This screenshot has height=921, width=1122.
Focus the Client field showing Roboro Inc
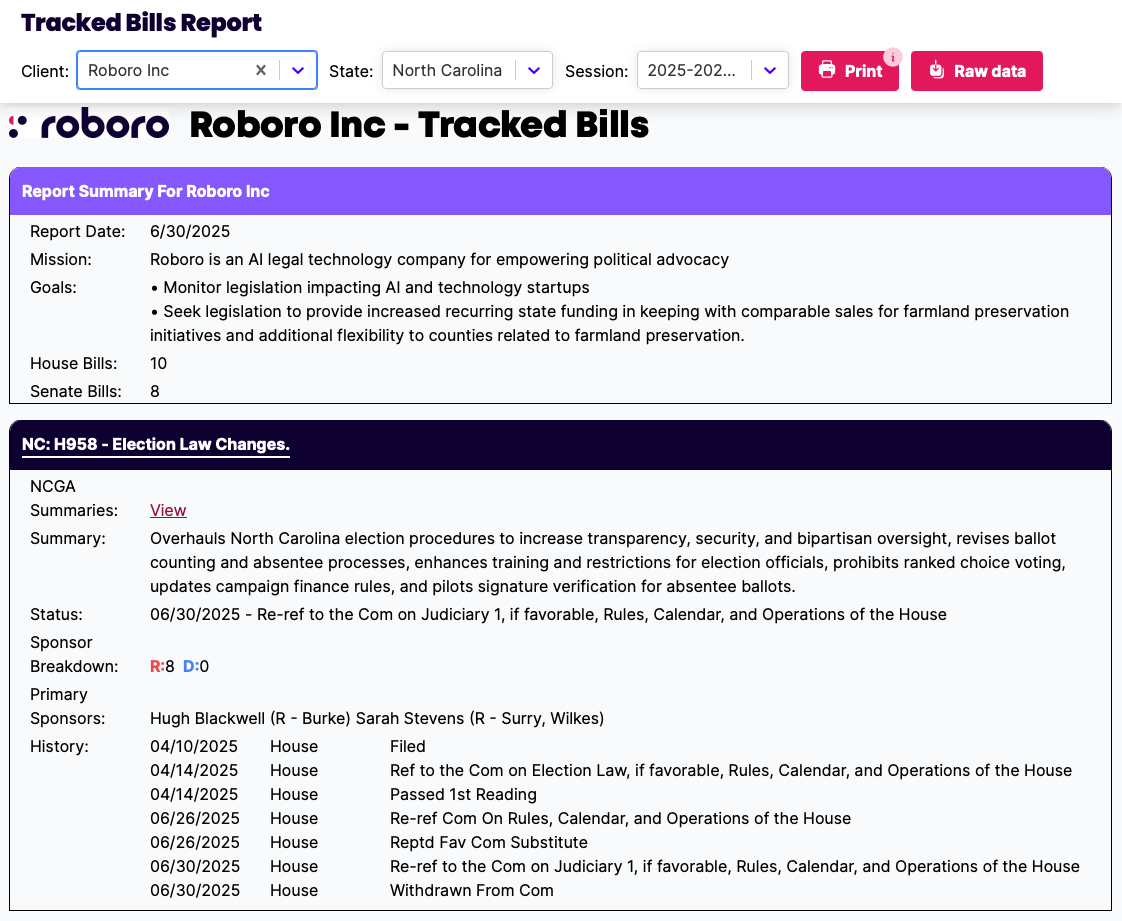tap(197, 70)
